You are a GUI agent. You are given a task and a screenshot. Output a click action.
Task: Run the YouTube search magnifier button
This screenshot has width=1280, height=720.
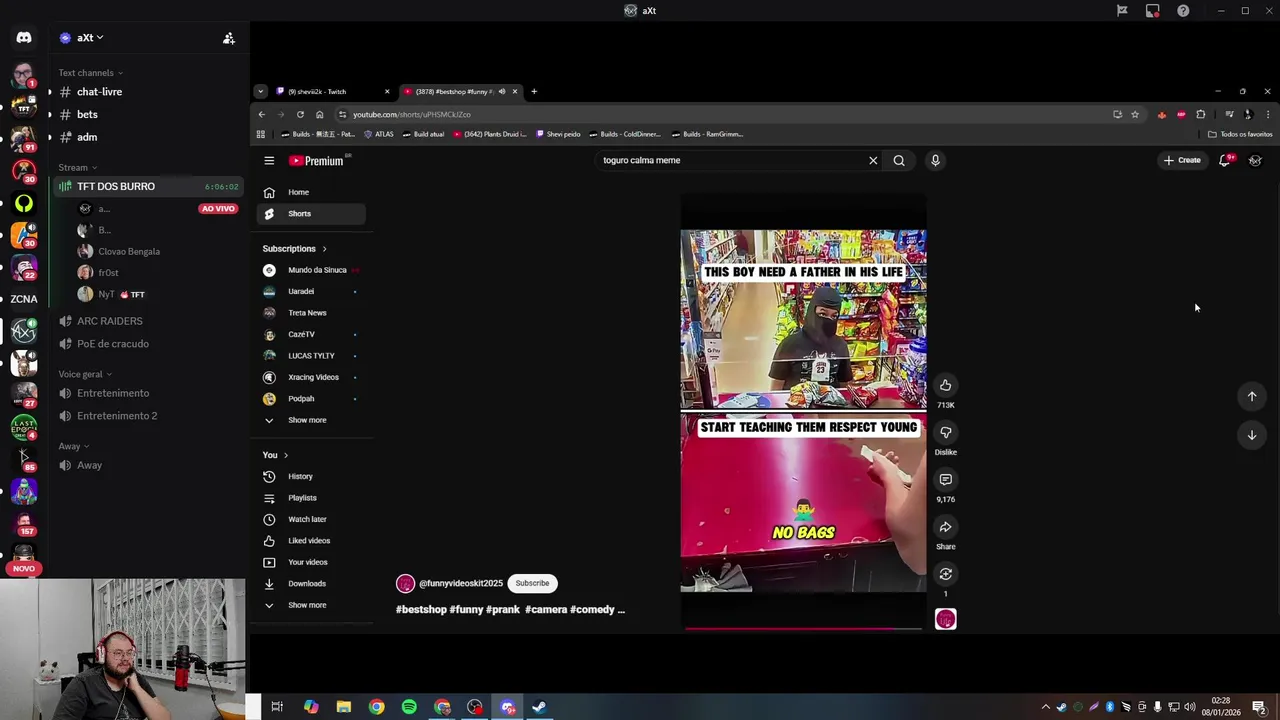click(x=899, y=160)
